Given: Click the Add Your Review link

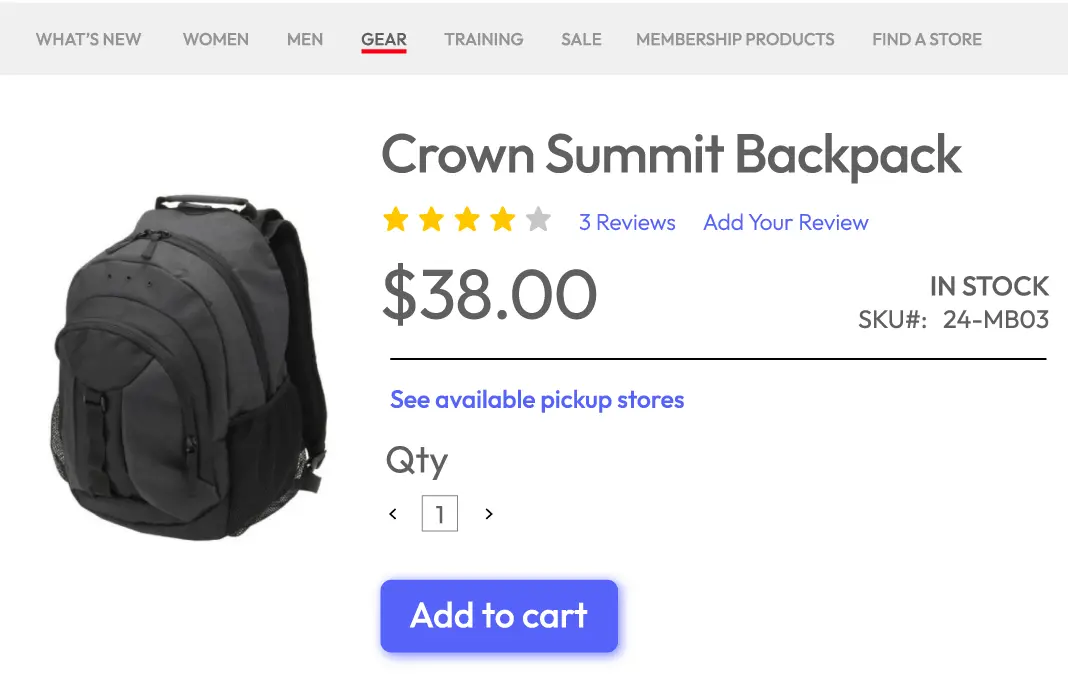Looking at the screenshot, I should coord(786,223).
